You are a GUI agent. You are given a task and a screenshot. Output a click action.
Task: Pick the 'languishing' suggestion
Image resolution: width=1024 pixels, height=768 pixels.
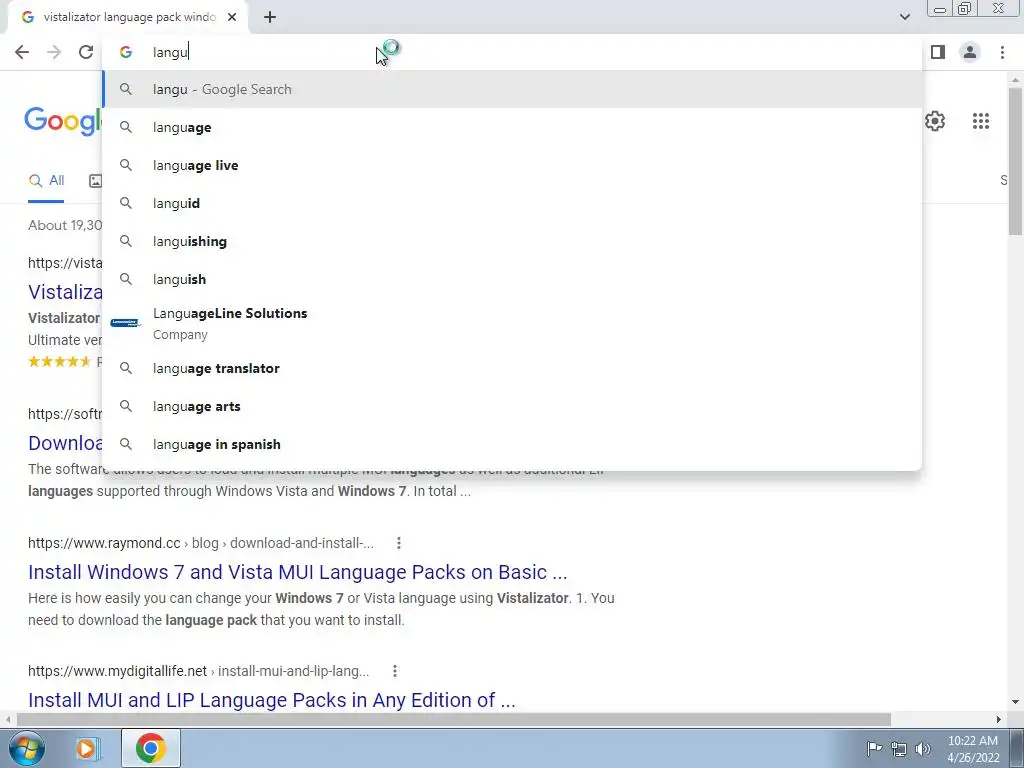tap(512, 241)
